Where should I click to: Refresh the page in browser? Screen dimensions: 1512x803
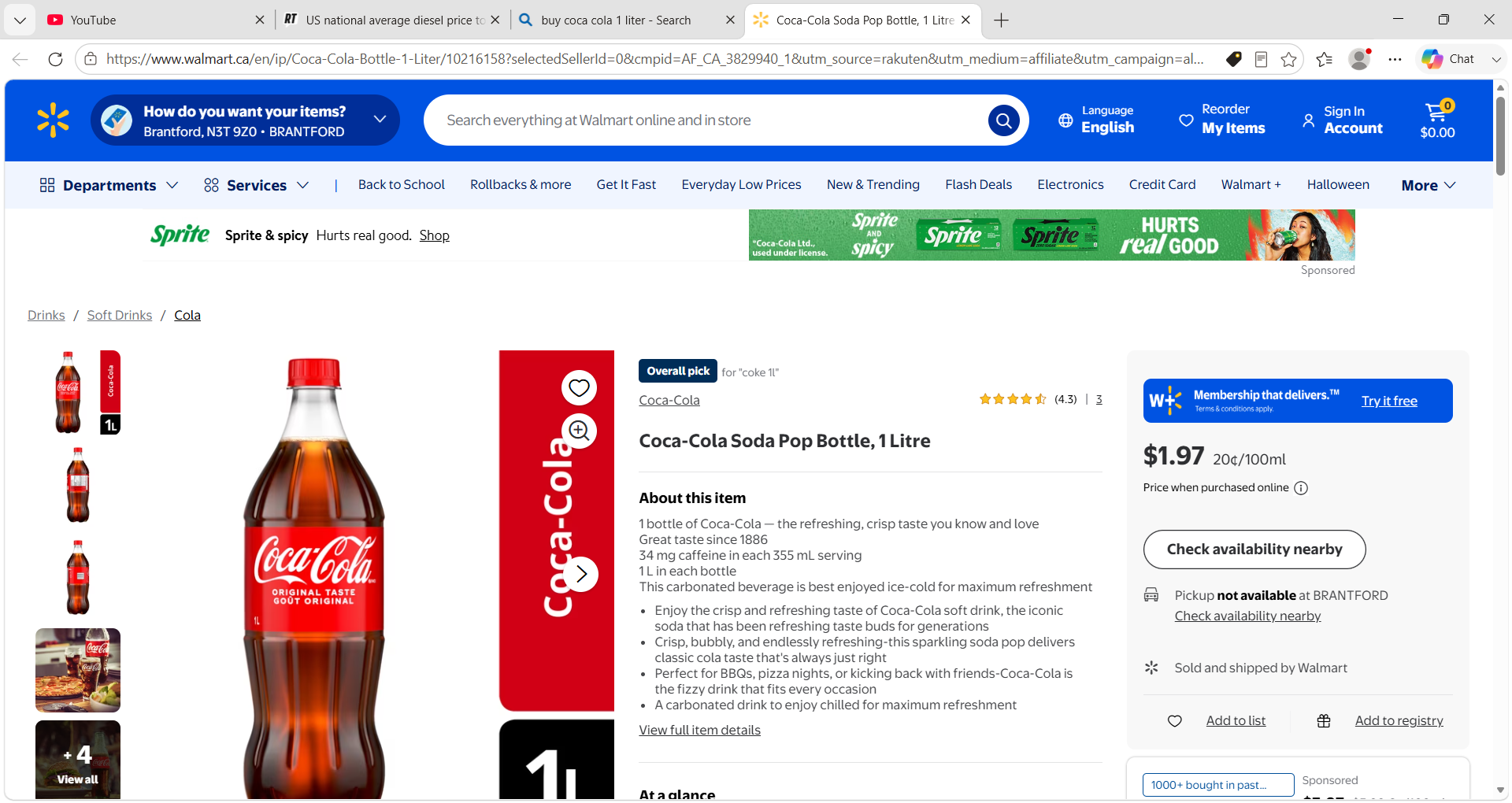pos(55,59)
